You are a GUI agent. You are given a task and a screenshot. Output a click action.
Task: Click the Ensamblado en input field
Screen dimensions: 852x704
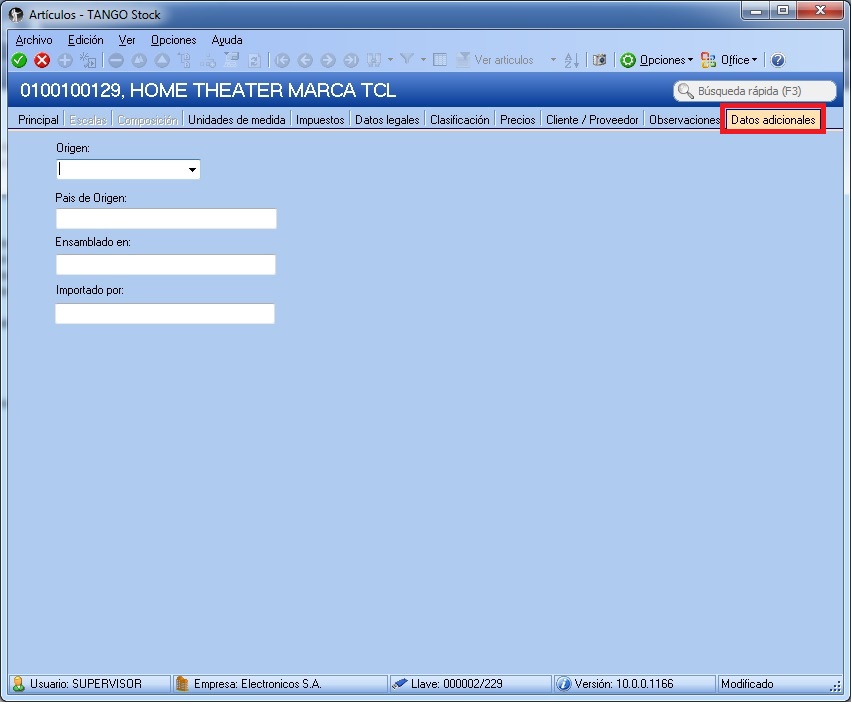tap(166, 265)
